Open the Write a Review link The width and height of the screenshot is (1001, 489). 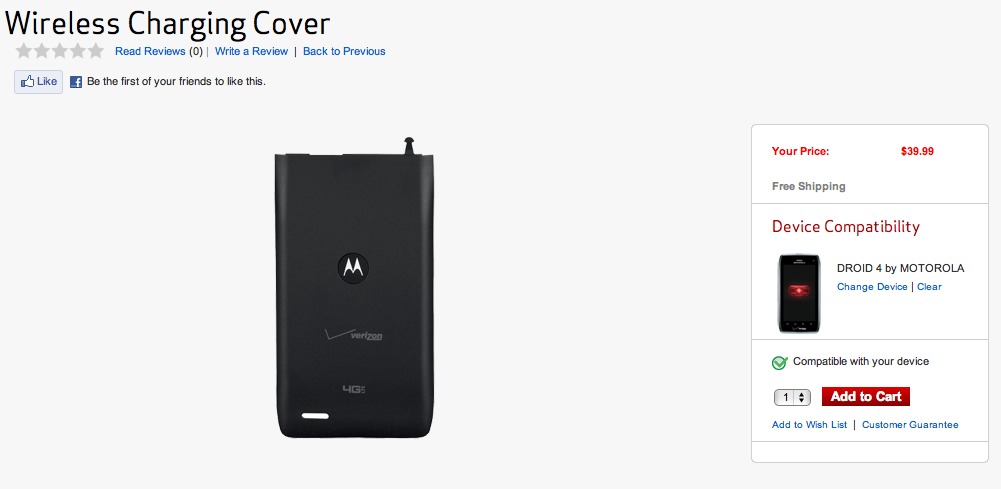coord(252,51)
